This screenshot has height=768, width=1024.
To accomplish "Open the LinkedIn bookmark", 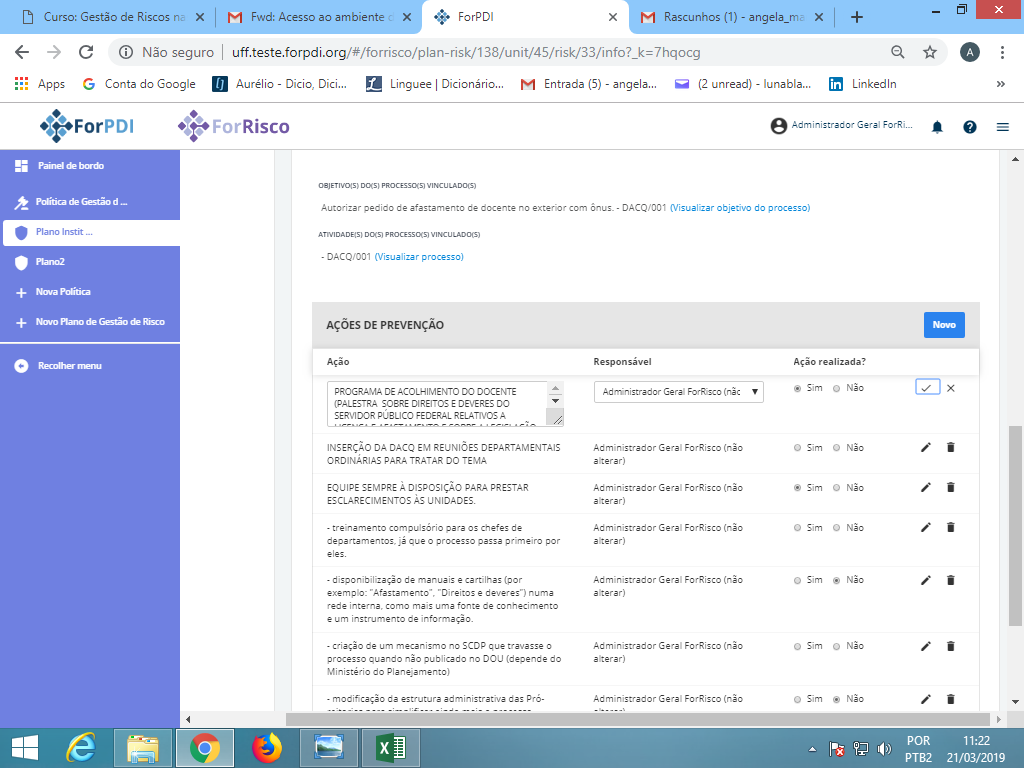I will pyautogui.click(x=863, y=84).
